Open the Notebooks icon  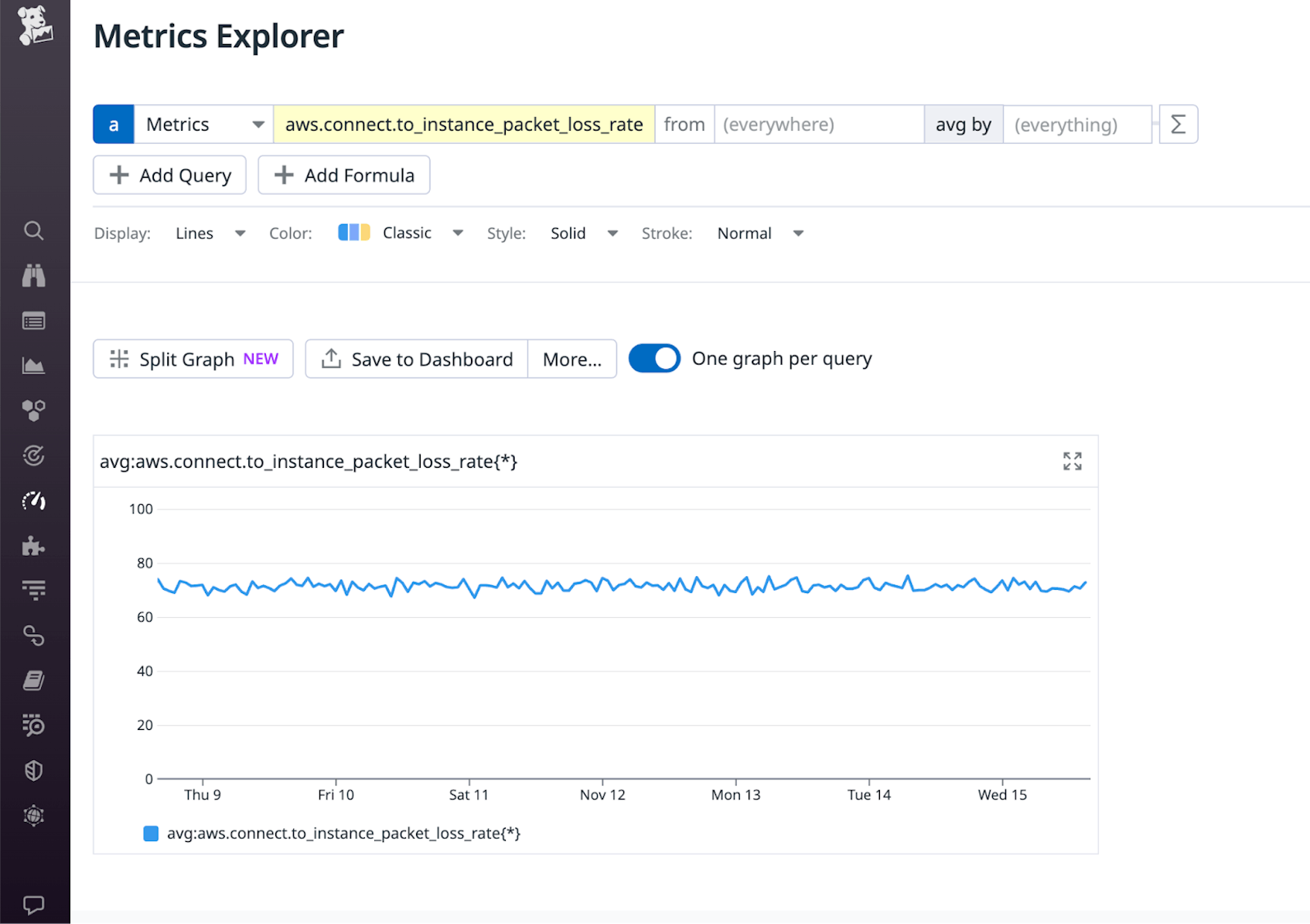(34, 680)
